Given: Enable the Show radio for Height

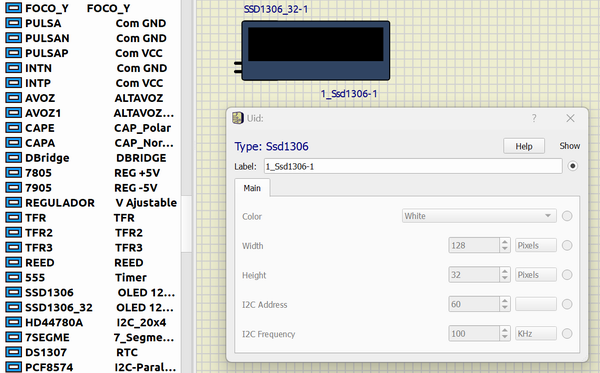Looking at the screenshot, I should click(x=567, y=275).
